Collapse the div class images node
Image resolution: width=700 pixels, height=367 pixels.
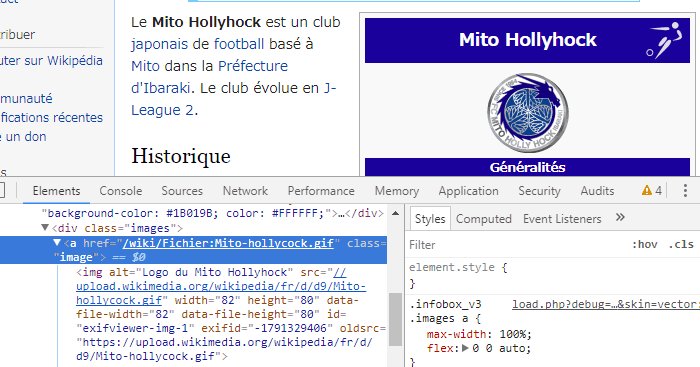[45, 228]
